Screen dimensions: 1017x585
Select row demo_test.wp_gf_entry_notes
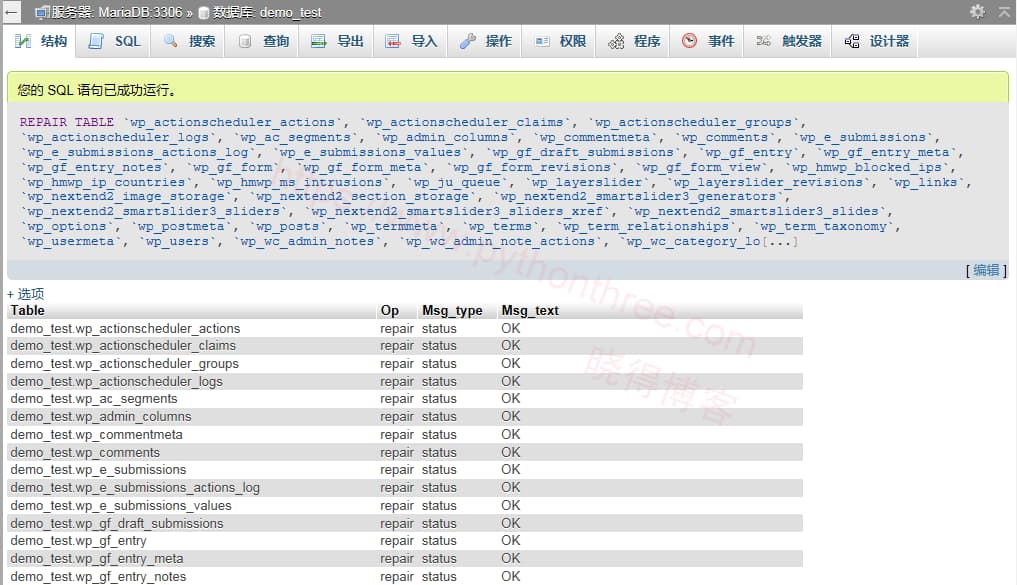click(405, 577)
